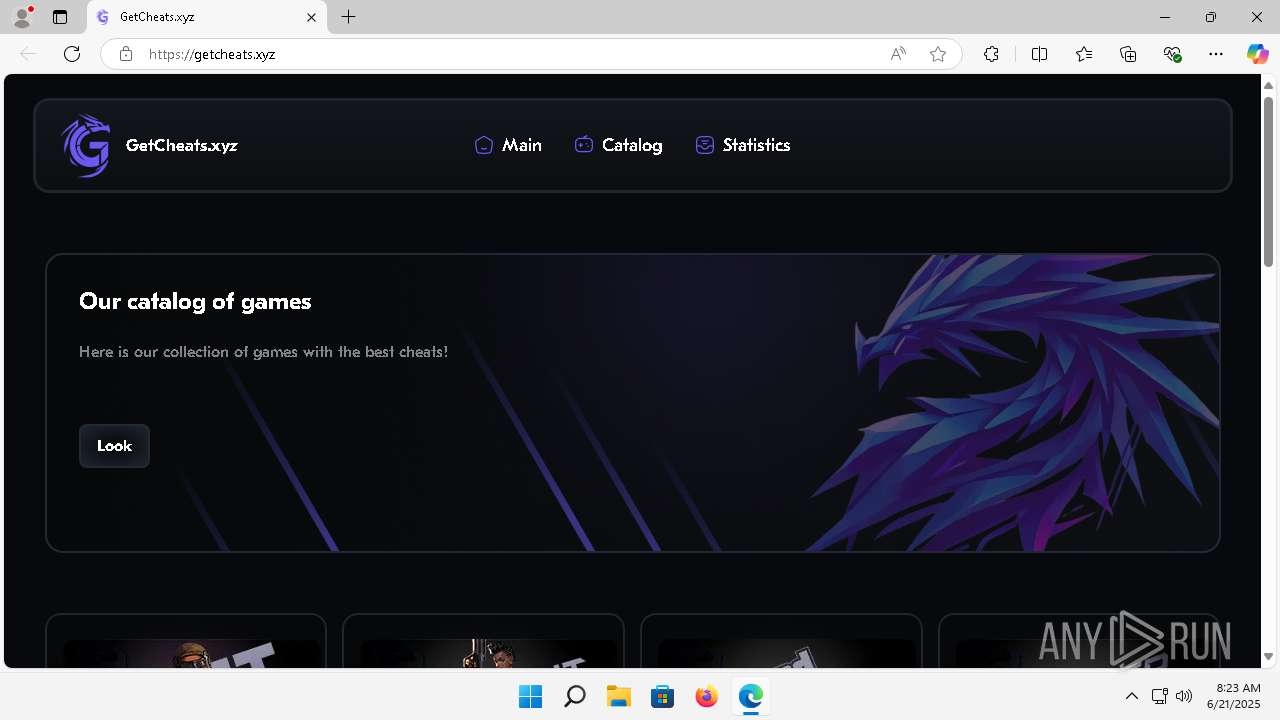Click the third game card thumbnail
Viewport: 1280px width, 720px height.
pos(785,653)
